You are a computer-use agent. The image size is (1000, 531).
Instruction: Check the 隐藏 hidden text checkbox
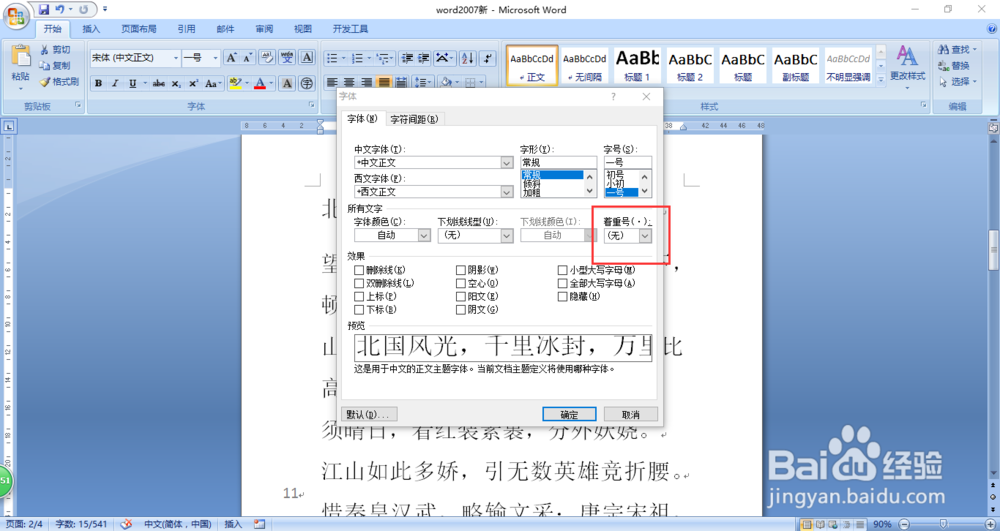(x=562, y=296)
